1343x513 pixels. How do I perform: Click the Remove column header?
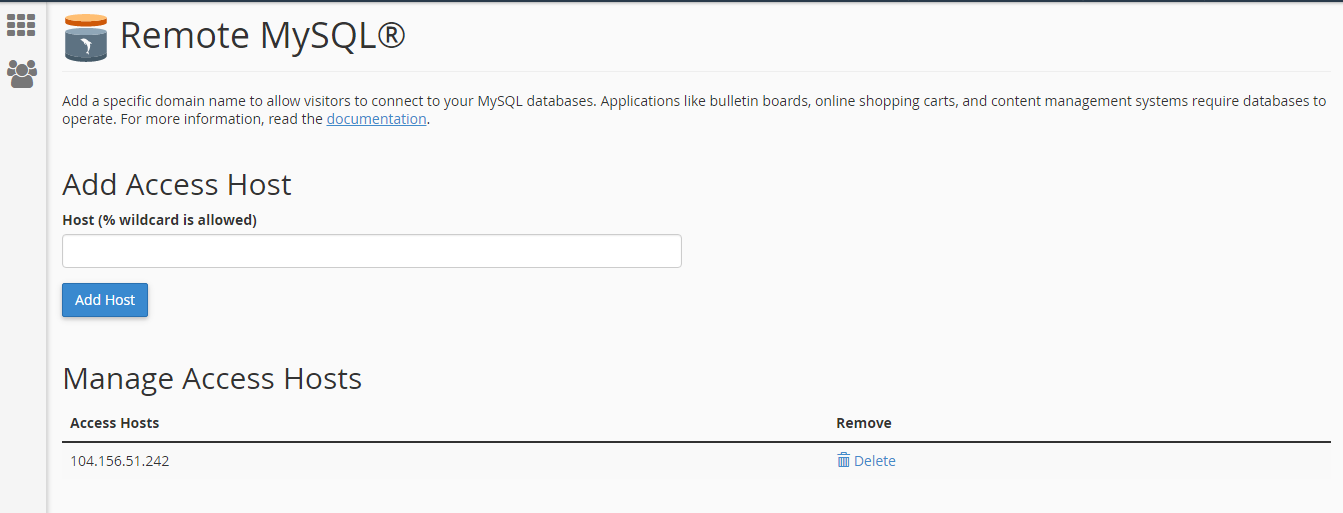click(863, 423)
